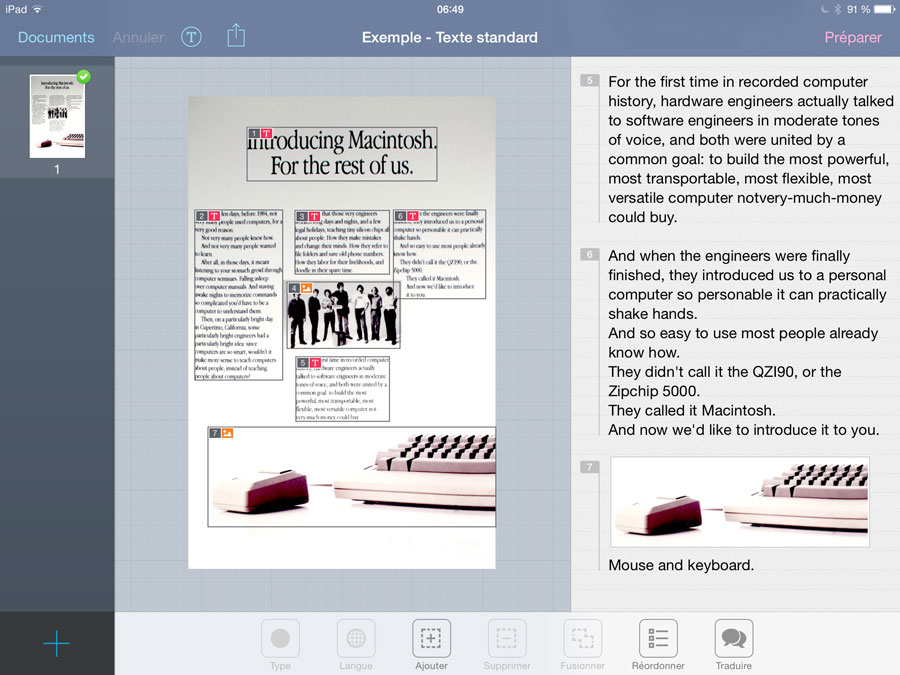Tap the Préparer button
Image resolution: width=900 pixels, height=675 pixels.
point(853,37)
